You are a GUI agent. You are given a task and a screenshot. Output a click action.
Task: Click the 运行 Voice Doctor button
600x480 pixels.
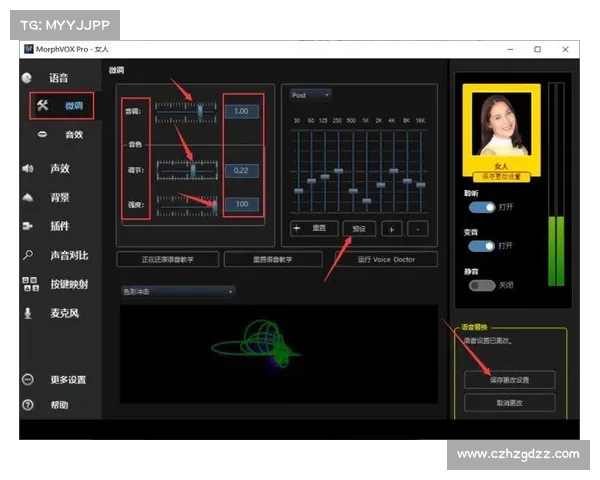[x=386, y=259]
